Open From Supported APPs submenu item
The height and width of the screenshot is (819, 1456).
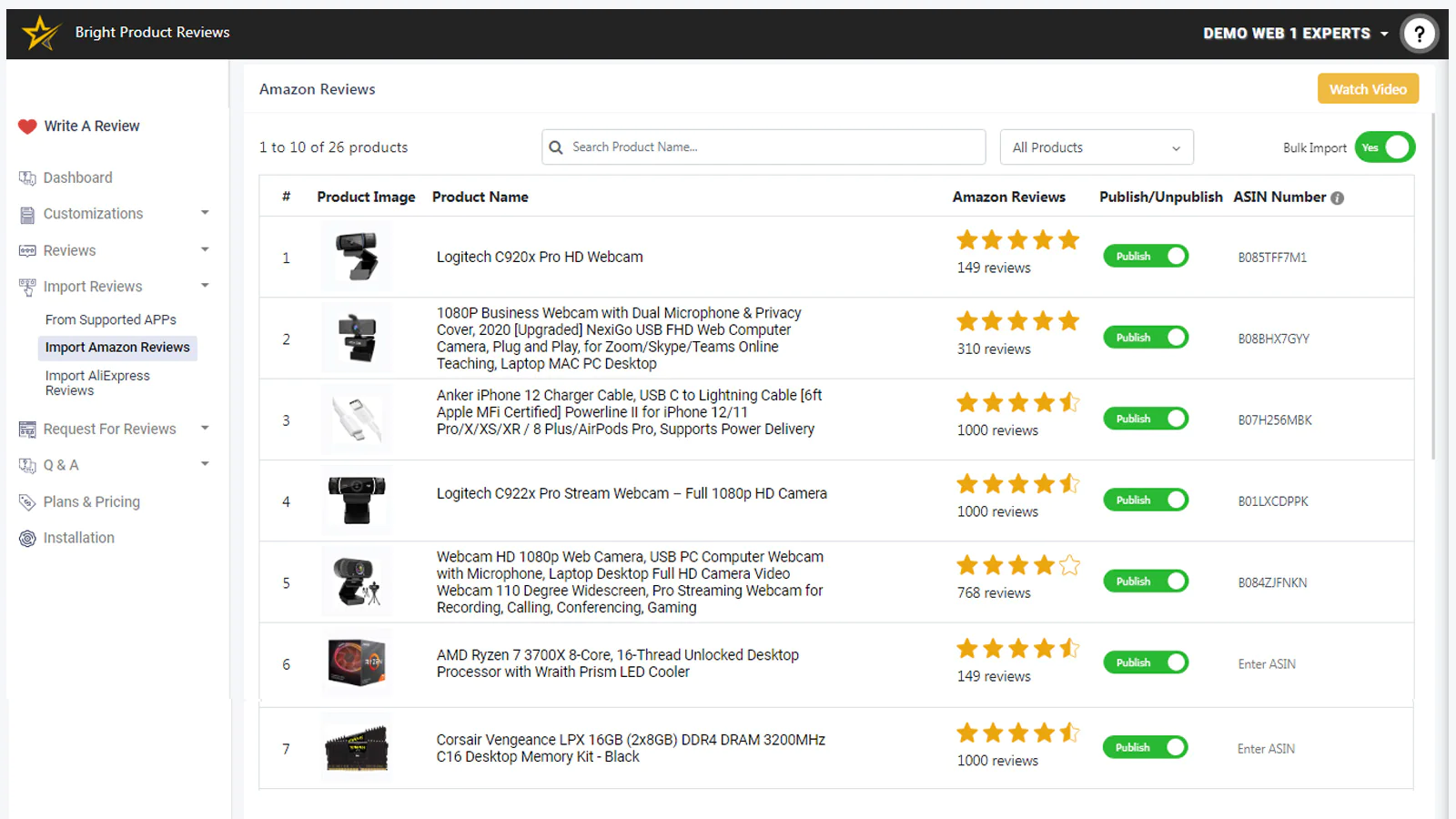coord(111,320)
